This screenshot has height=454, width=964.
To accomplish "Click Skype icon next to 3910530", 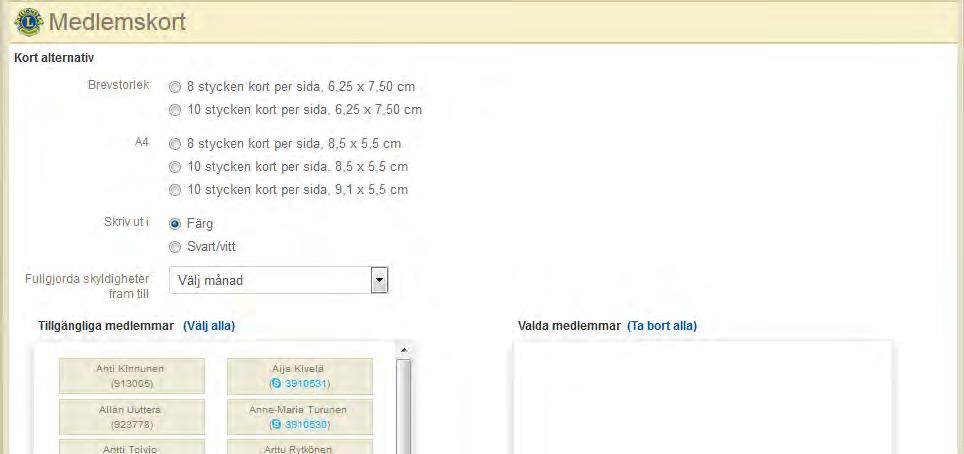I will 277,424.
